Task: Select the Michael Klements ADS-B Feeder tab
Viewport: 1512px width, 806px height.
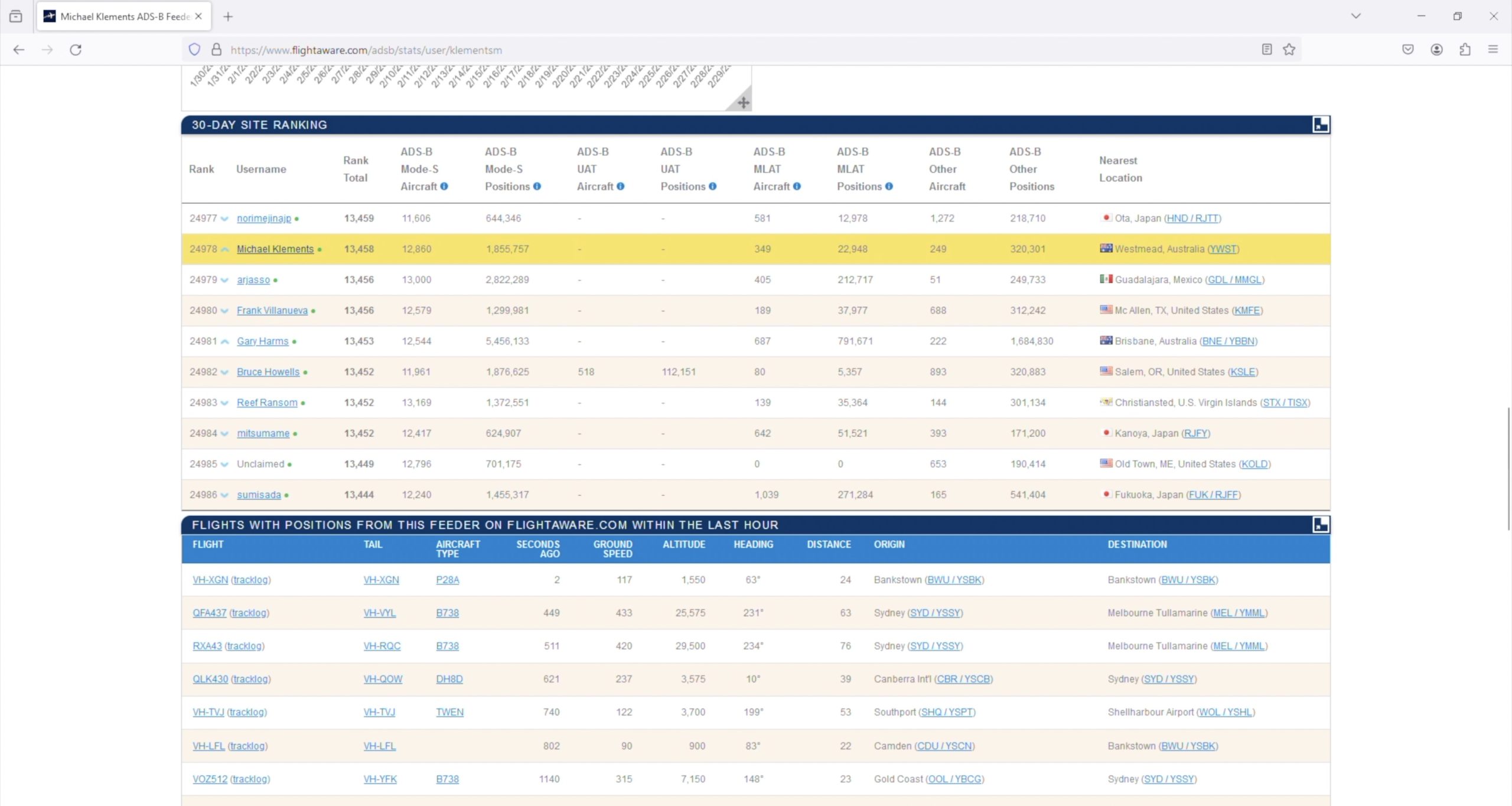Action: click(x=124, y=17)
